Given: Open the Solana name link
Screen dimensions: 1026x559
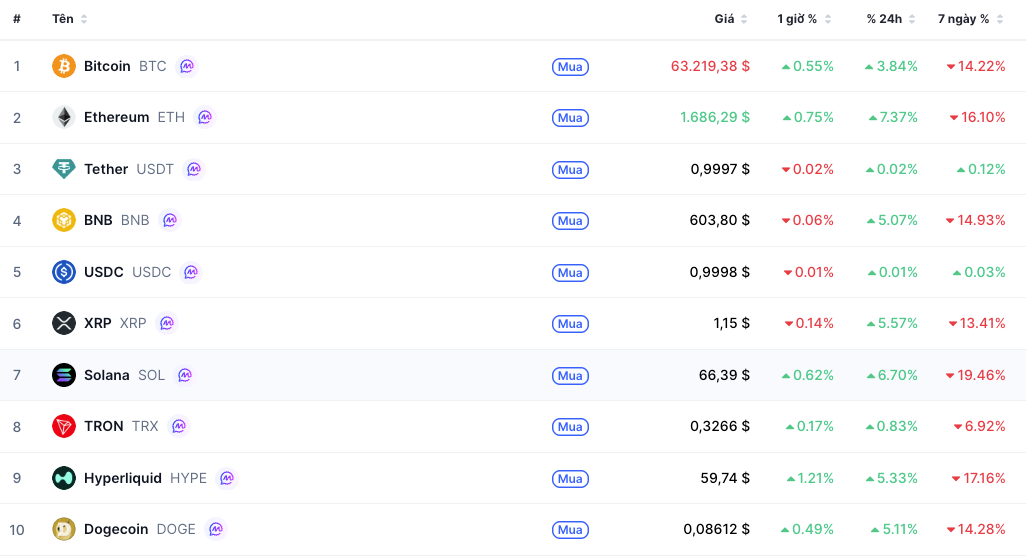Looking at the screenshot, I should pyautogui.click(x=107, y=375).
